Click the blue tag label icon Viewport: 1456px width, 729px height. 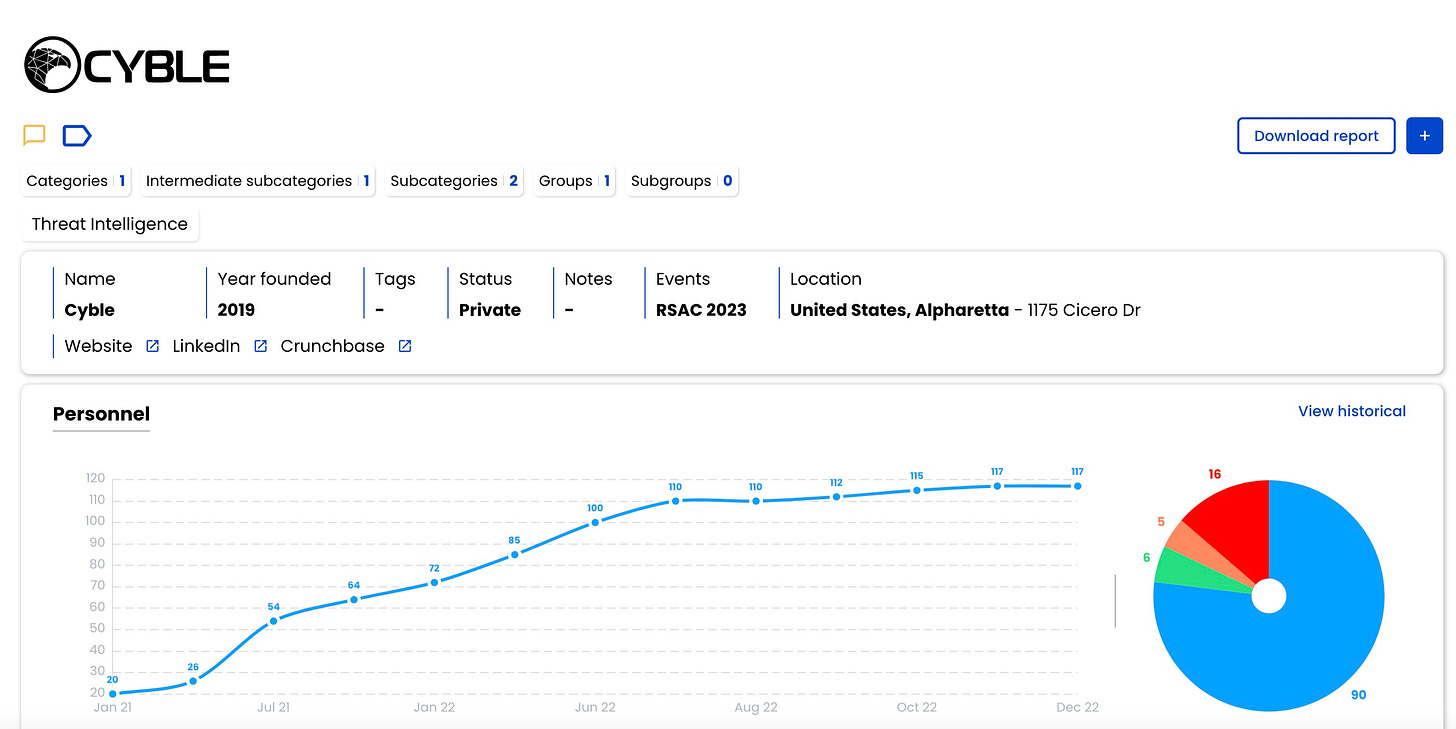tap(77, 135)
